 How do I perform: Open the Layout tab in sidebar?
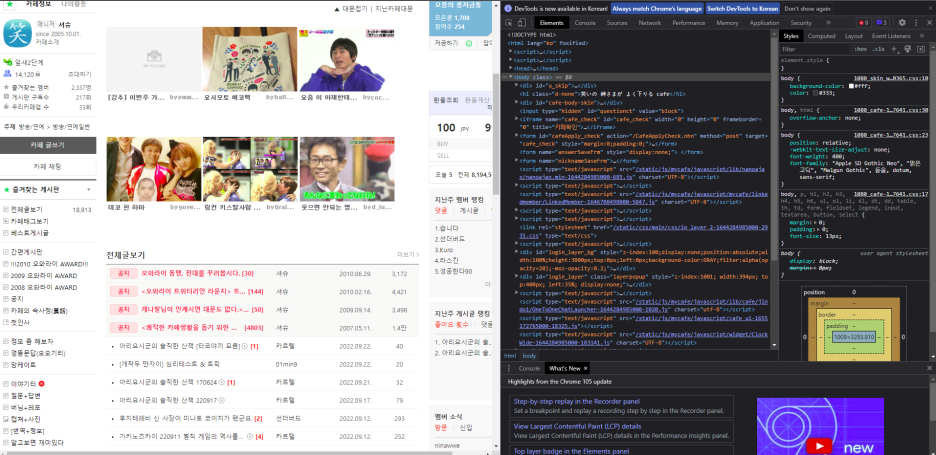pos(854,36)
